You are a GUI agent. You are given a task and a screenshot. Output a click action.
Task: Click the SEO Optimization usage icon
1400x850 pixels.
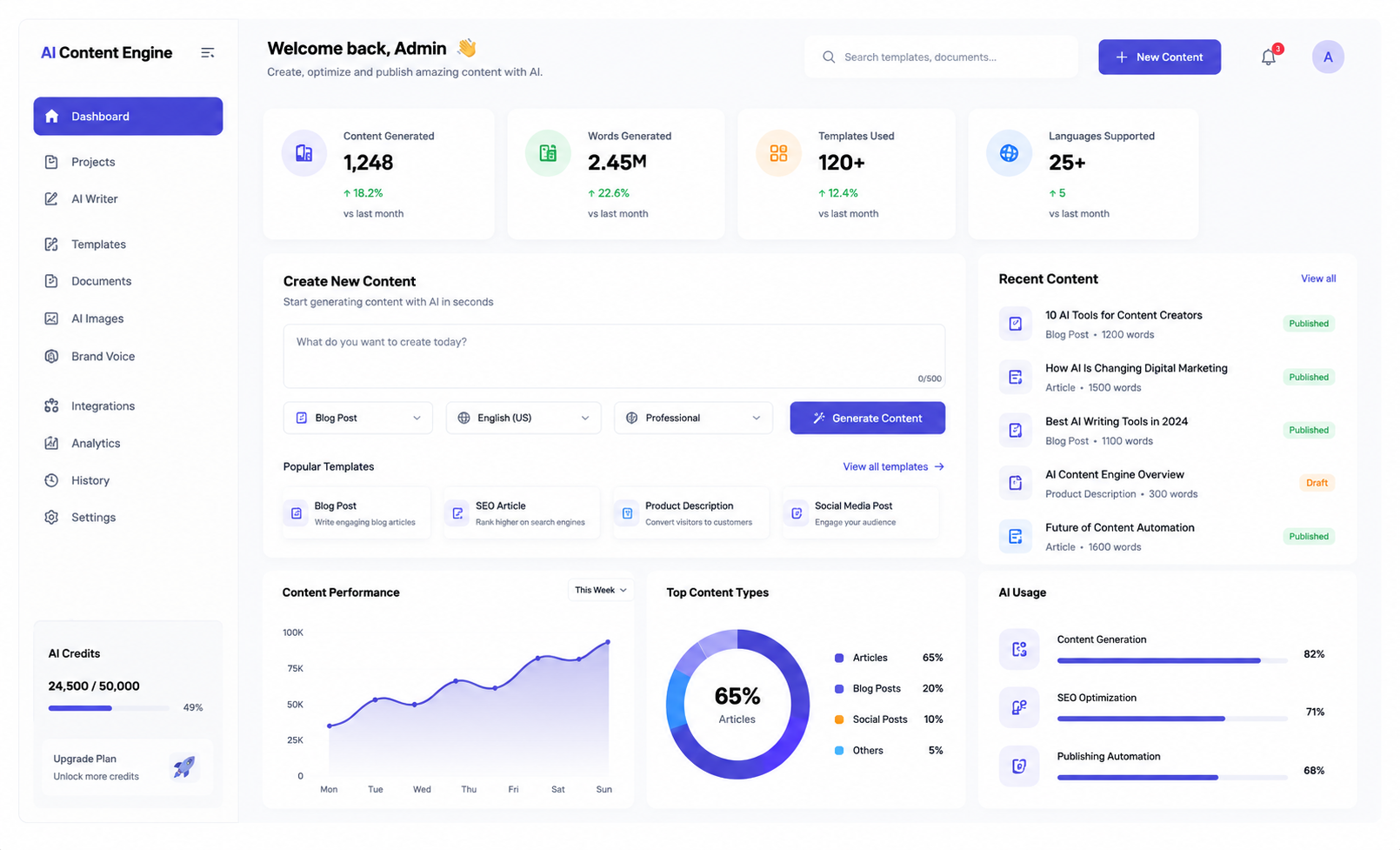[x=1019, y=707]
